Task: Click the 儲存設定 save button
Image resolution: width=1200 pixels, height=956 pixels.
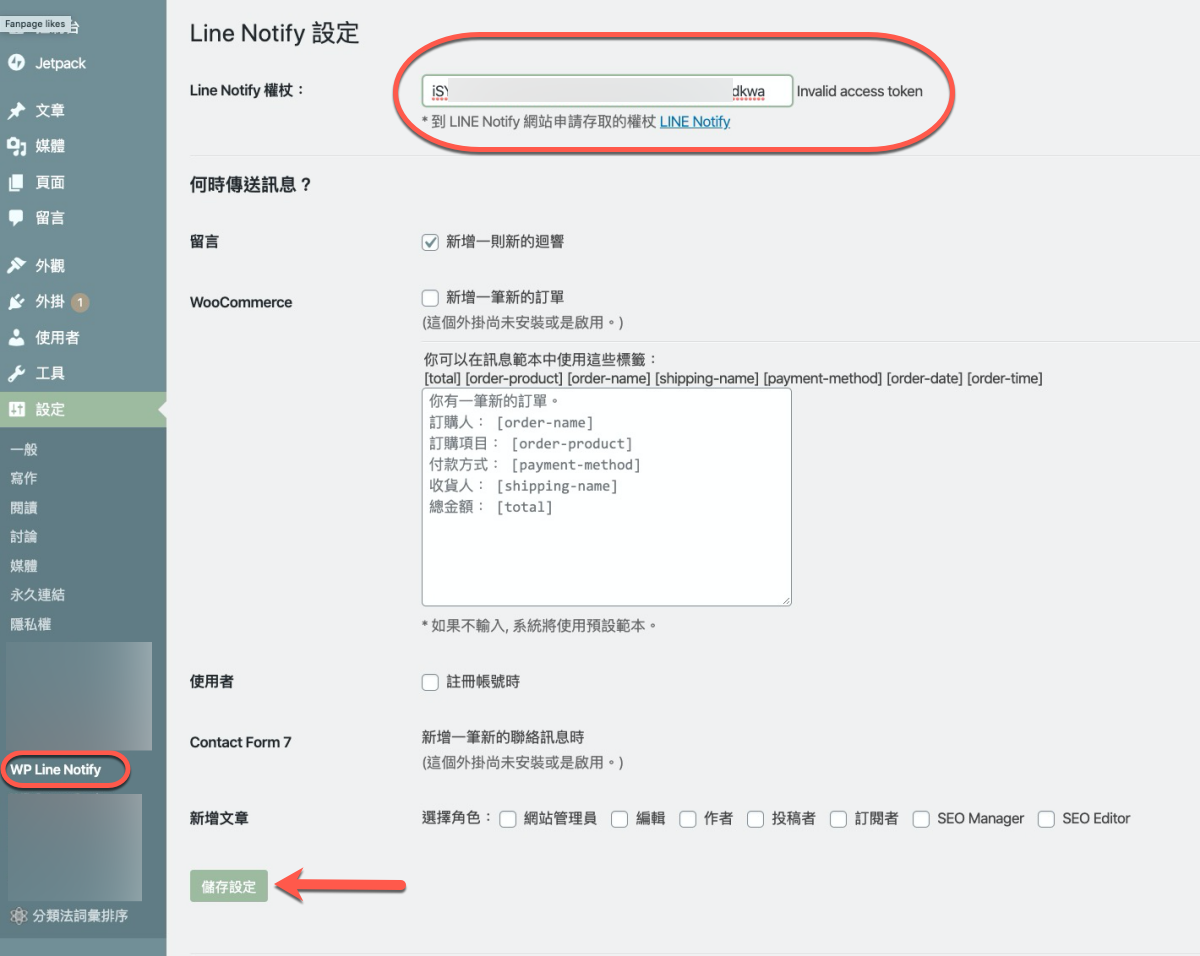Action: click(229, 886)
